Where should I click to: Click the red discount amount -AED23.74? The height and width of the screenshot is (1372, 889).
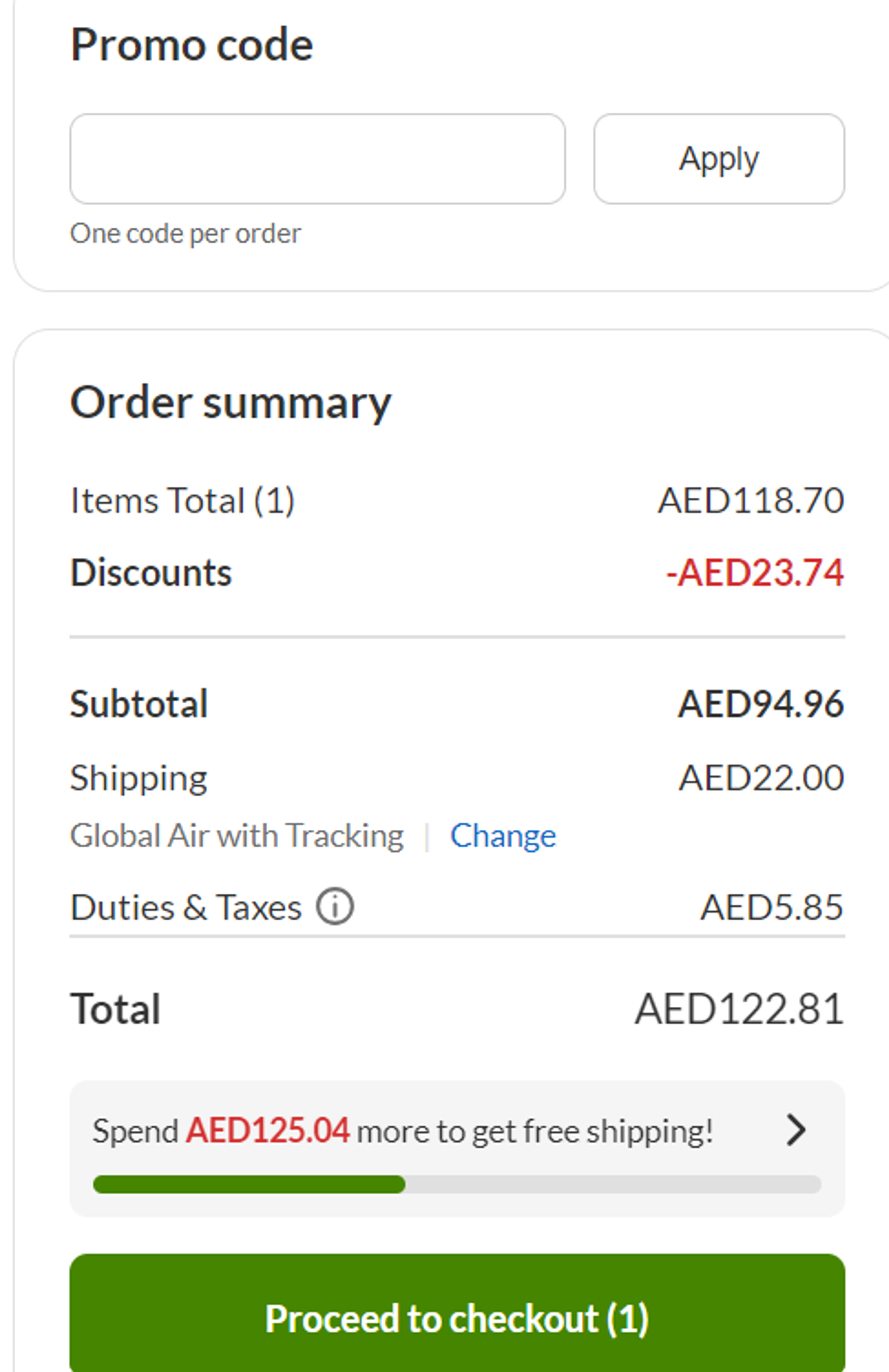tap(754, 573)
